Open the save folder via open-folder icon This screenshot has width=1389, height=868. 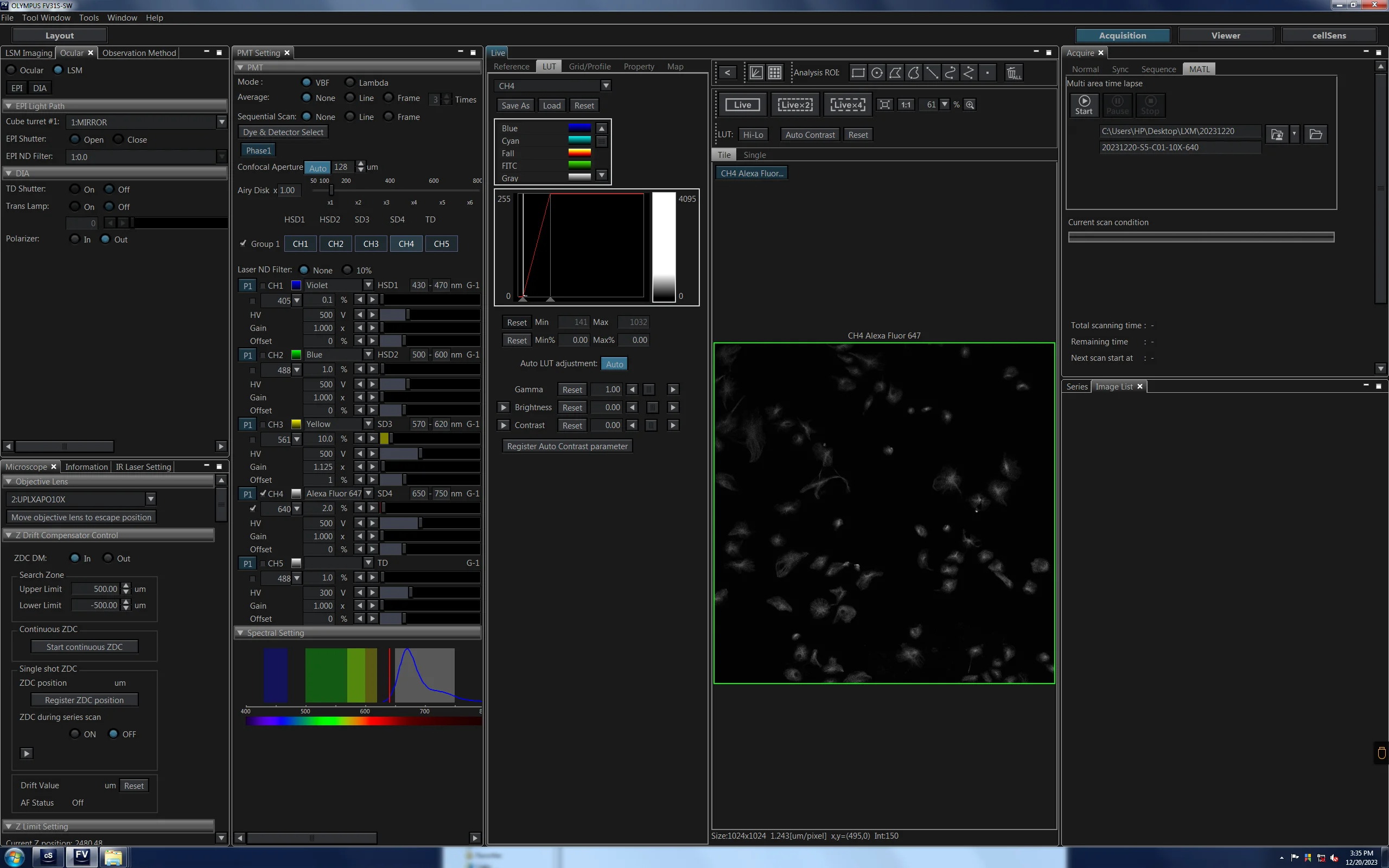(1316, 135)
